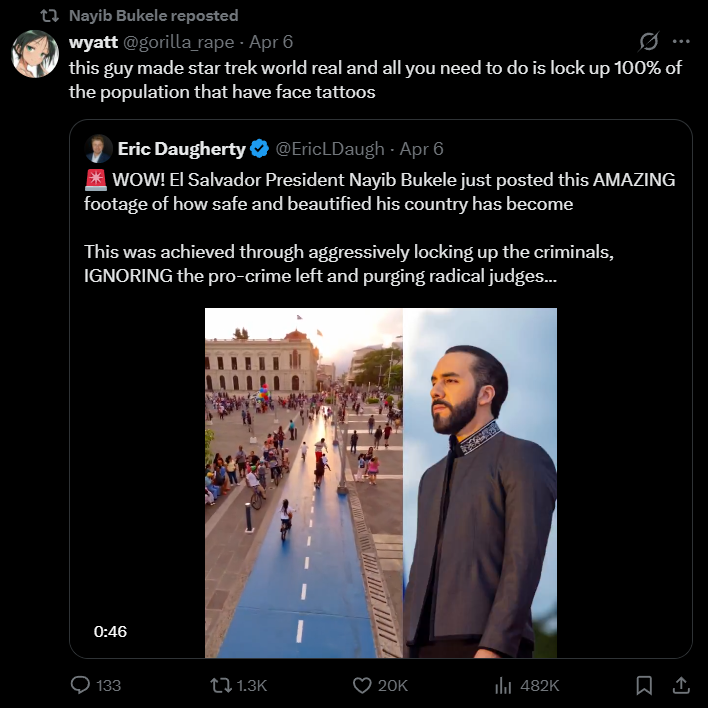Click the blue verified badge
Viewport: 708px width, 708px height.
tap(259, 149)
